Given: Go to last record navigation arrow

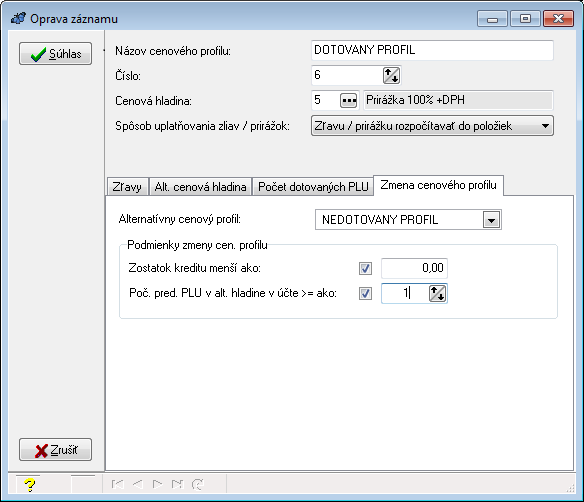Looking at the screenshot, I should [177, 484].
